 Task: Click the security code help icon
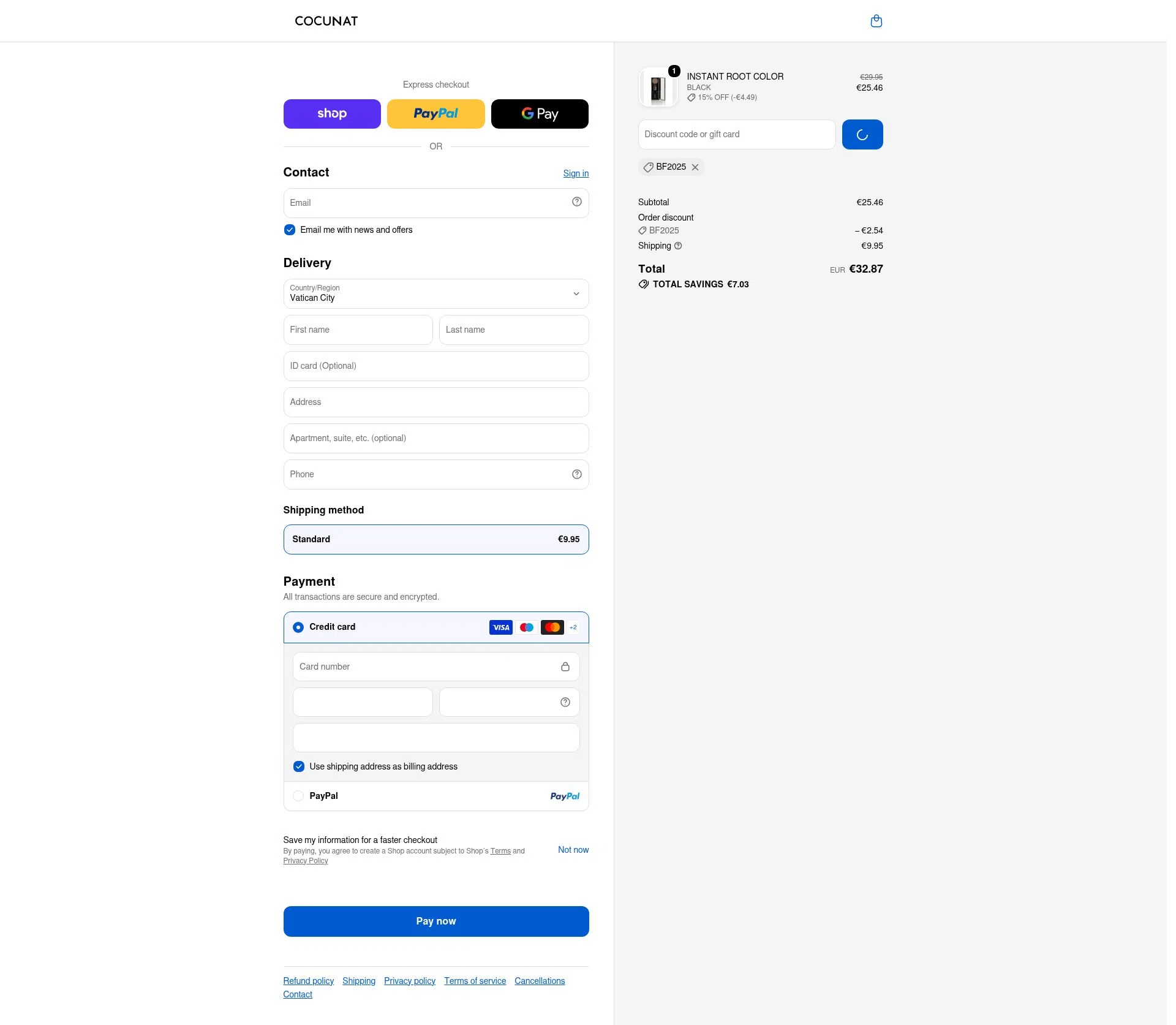coord(565,702)
